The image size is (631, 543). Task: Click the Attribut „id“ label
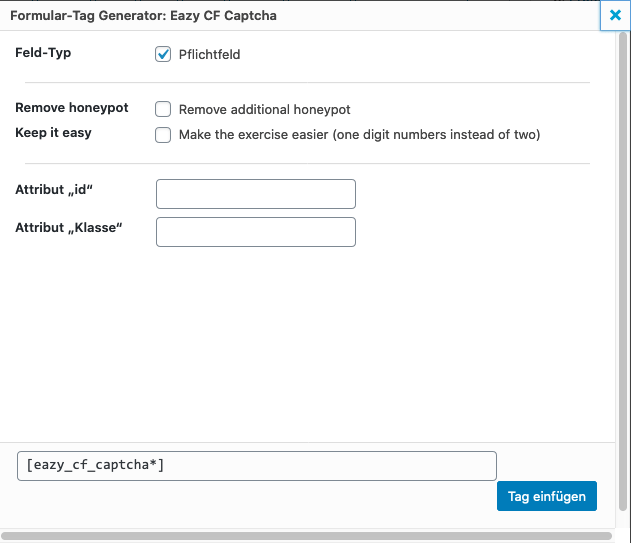(61, 189)
